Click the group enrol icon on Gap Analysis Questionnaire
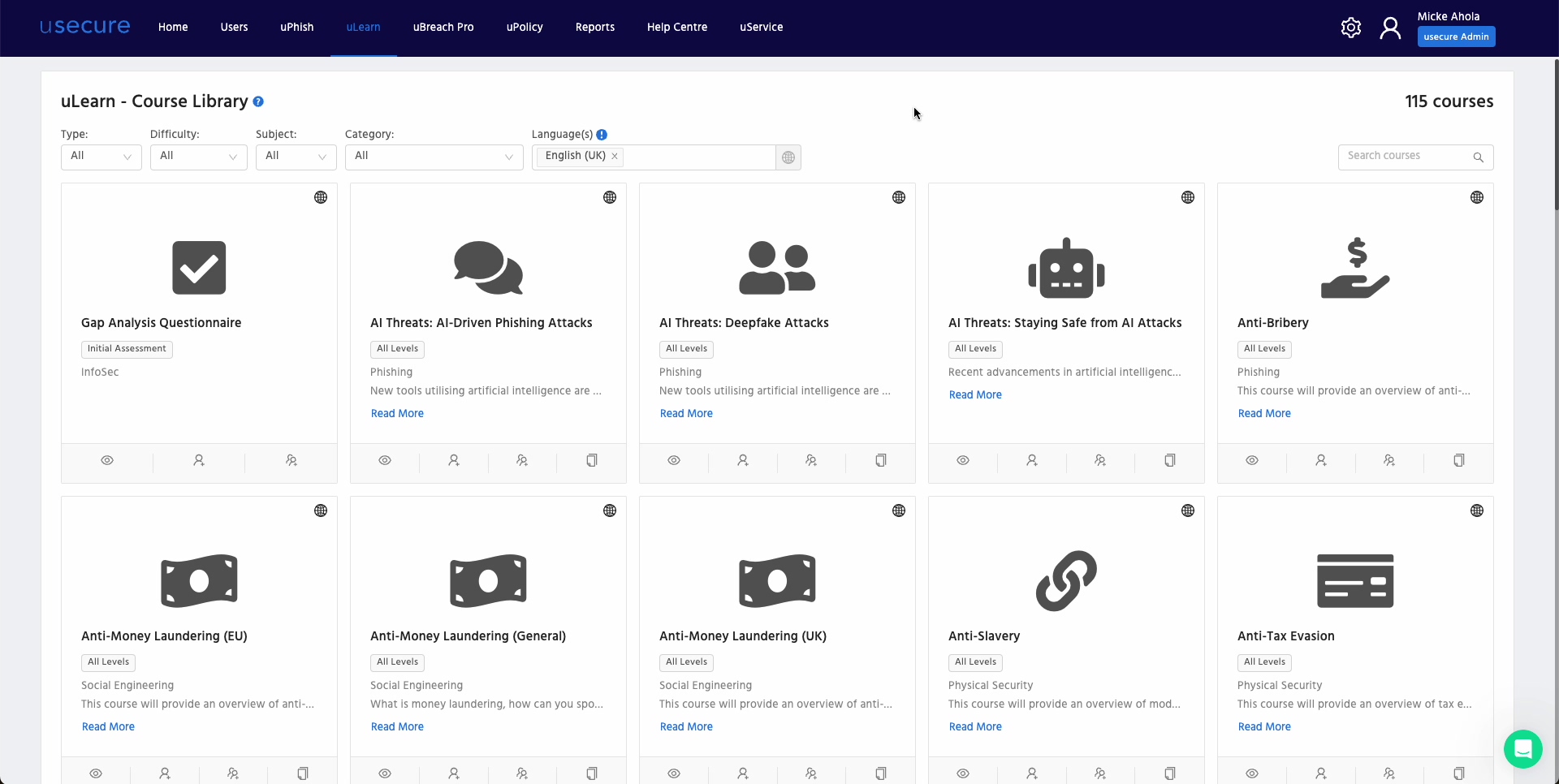The image size is (1559, 784). click(x=292, y=461)
